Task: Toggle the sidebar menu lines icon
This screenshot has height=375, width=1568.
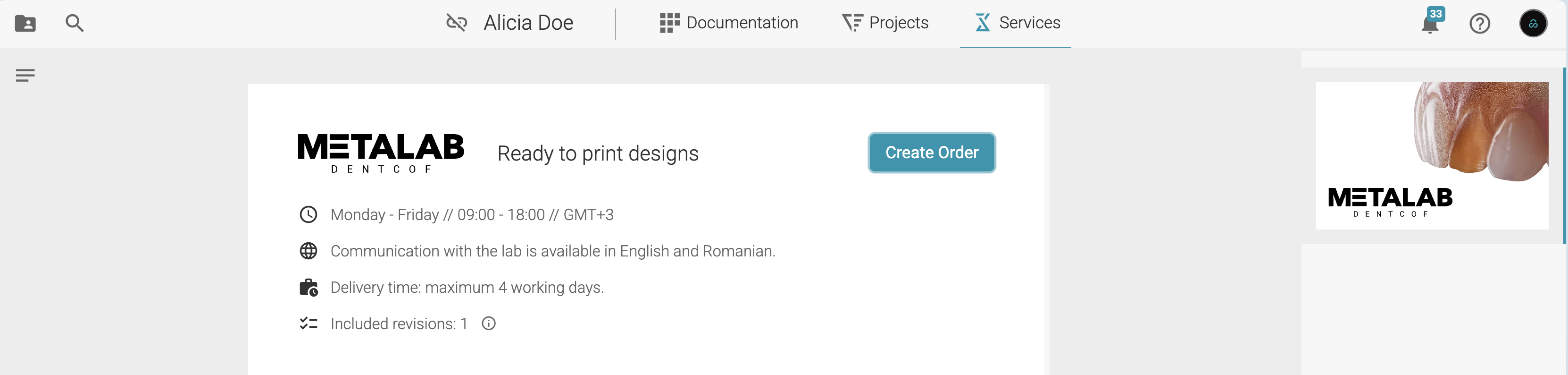Action: coord(25,75)
